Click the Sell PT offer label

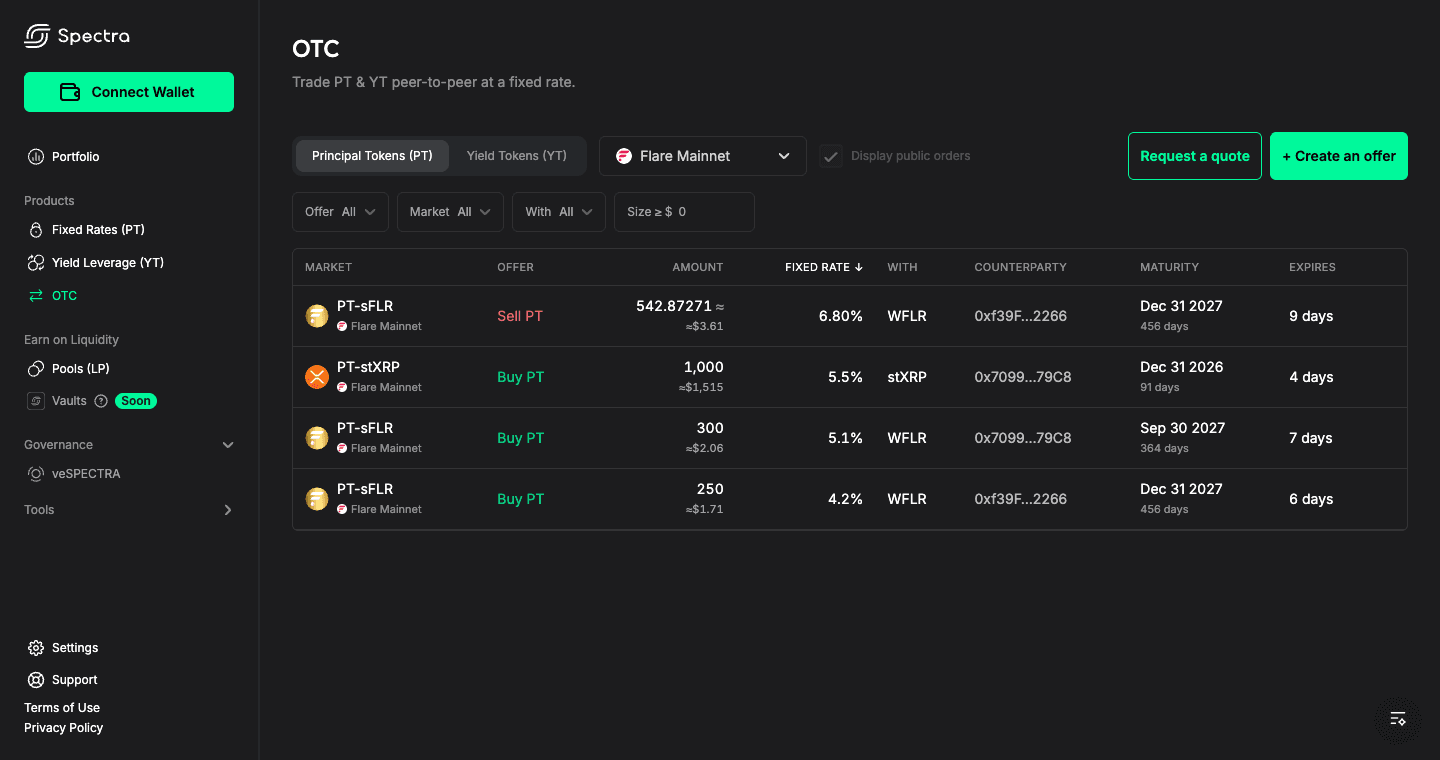pos(520,316)
